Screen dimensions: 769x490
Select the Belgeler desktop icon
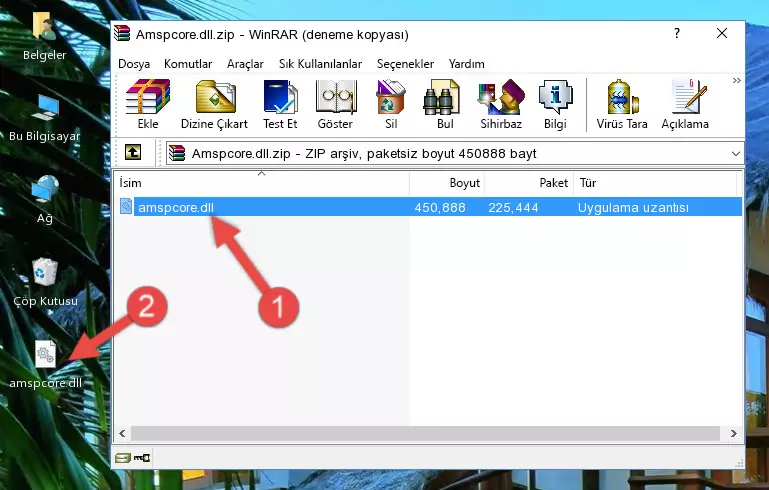click(45, 36)
